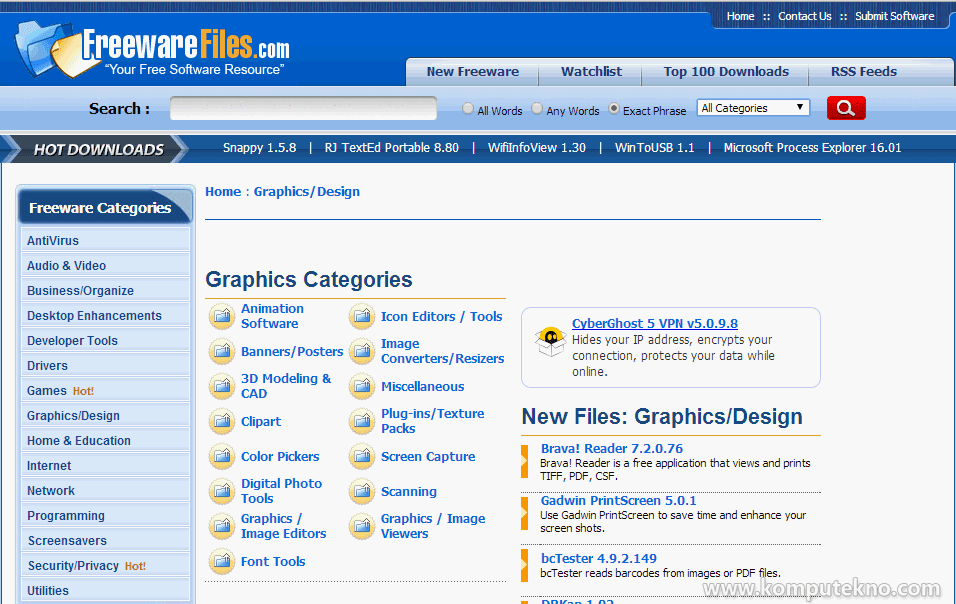The image size is (956, 604).
Task: Open the Top 100 Downloads tab
Action: pyautogui.click(x=726, y=72)
